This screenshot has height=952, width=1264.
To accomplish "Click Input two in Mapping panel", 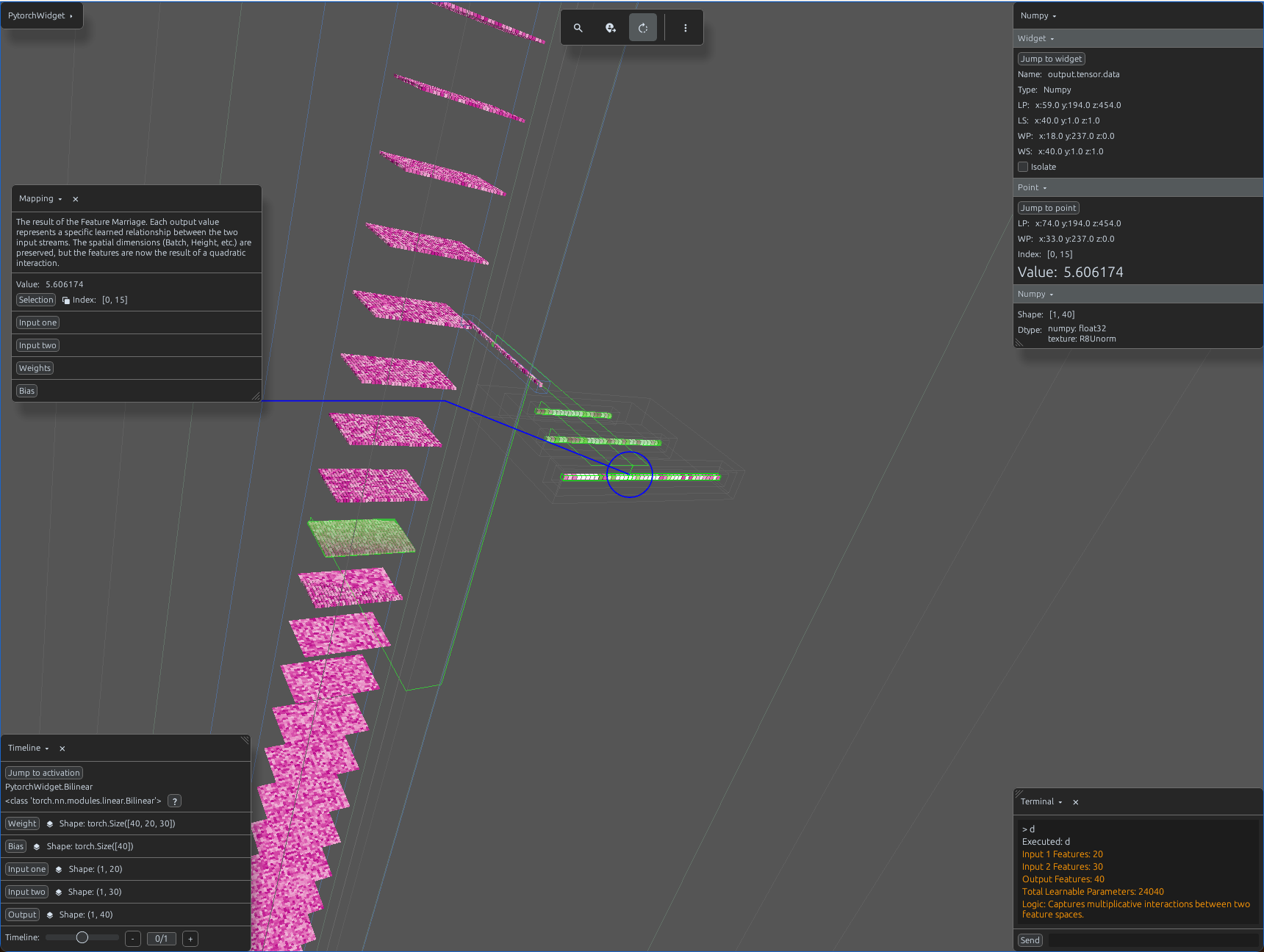I will point(37,345).
